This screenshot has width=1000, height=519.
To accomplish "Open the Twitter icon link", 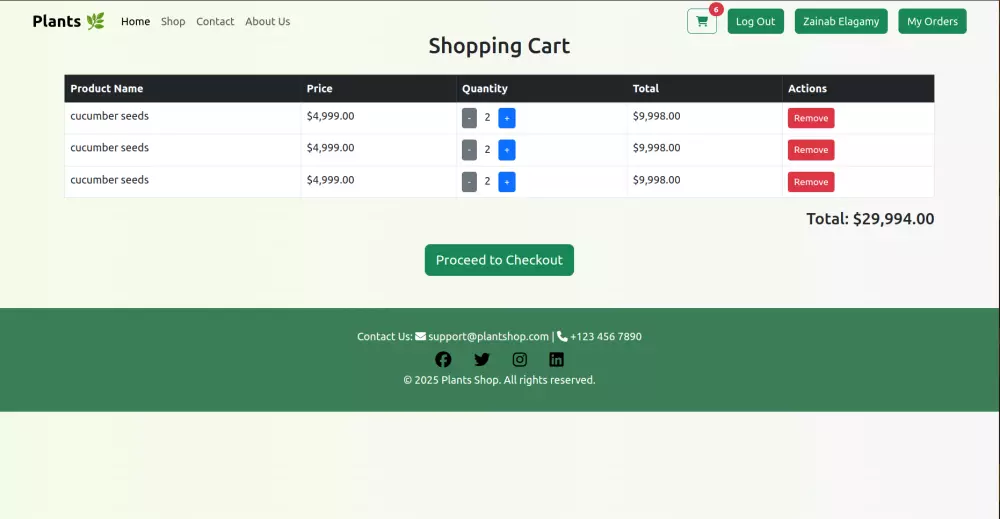I will 482,360.
